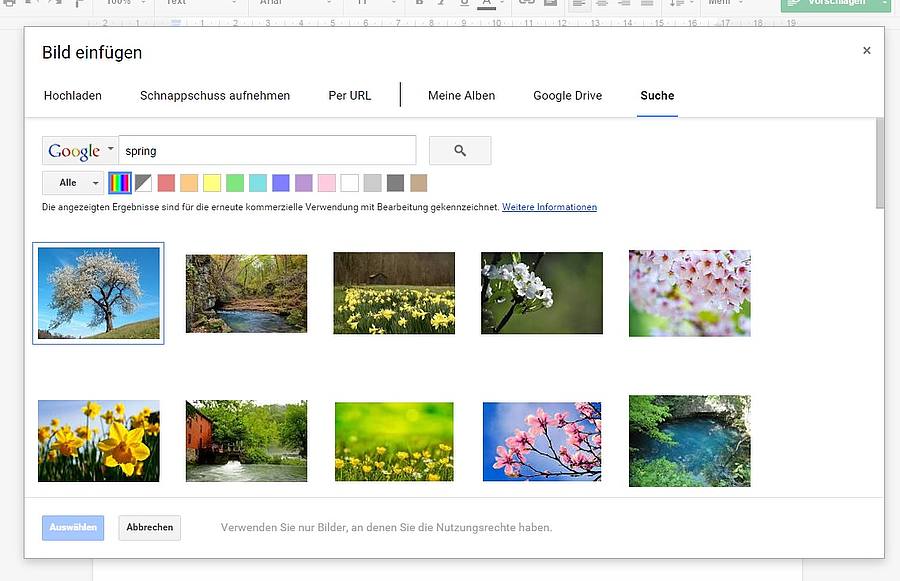Switch to the Per URL tab

tap(350, 95)
